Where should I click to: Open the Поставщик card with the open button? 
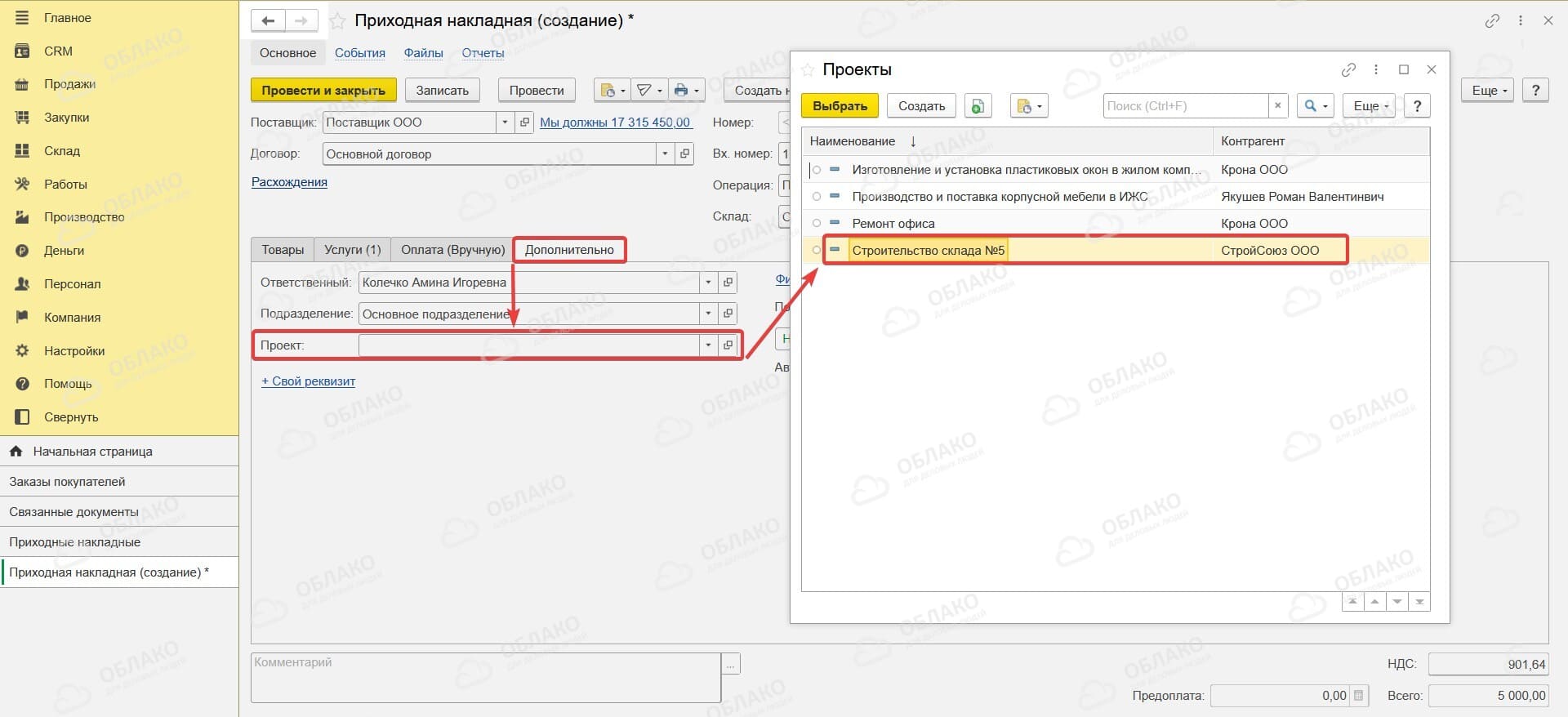[525, 122]
